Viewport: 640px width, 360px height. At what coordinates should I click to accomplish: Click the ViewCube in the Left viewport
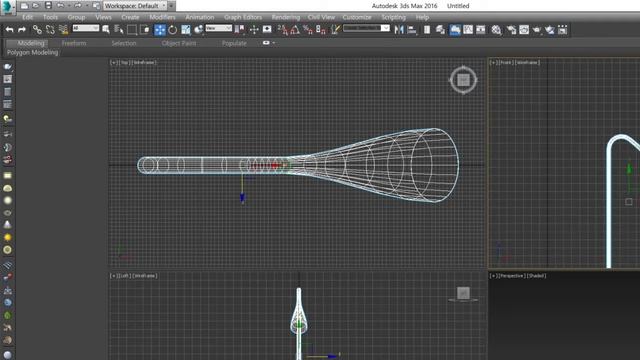point(463,294)
